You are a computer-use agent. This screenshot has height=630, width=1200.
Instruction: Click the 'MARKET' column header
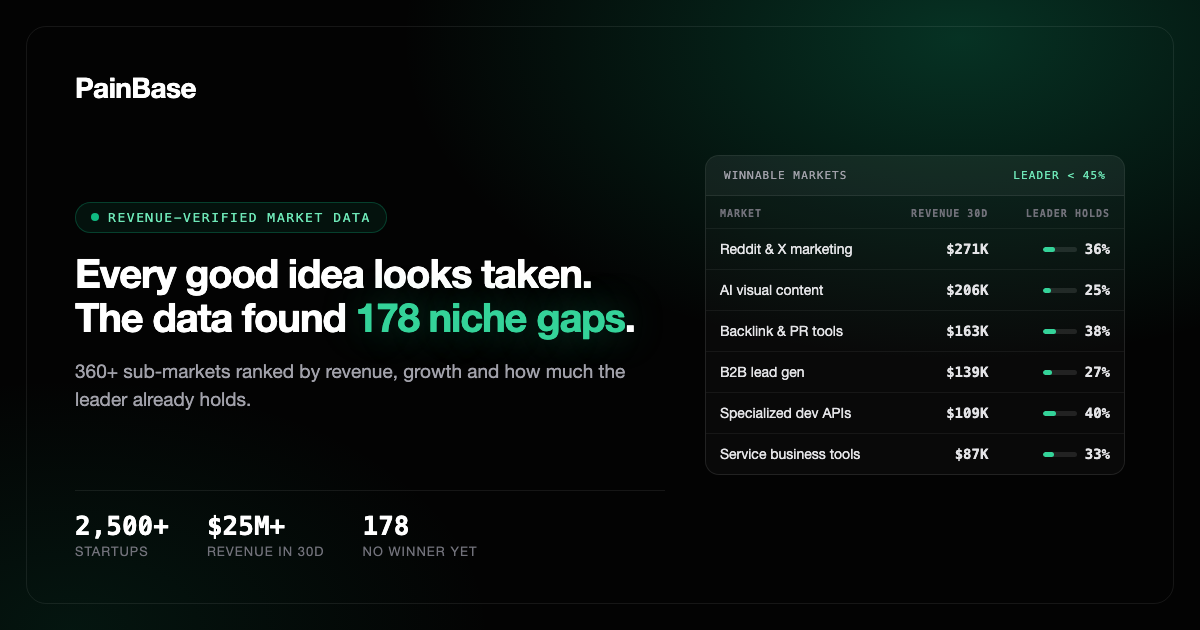click(740, 213)
